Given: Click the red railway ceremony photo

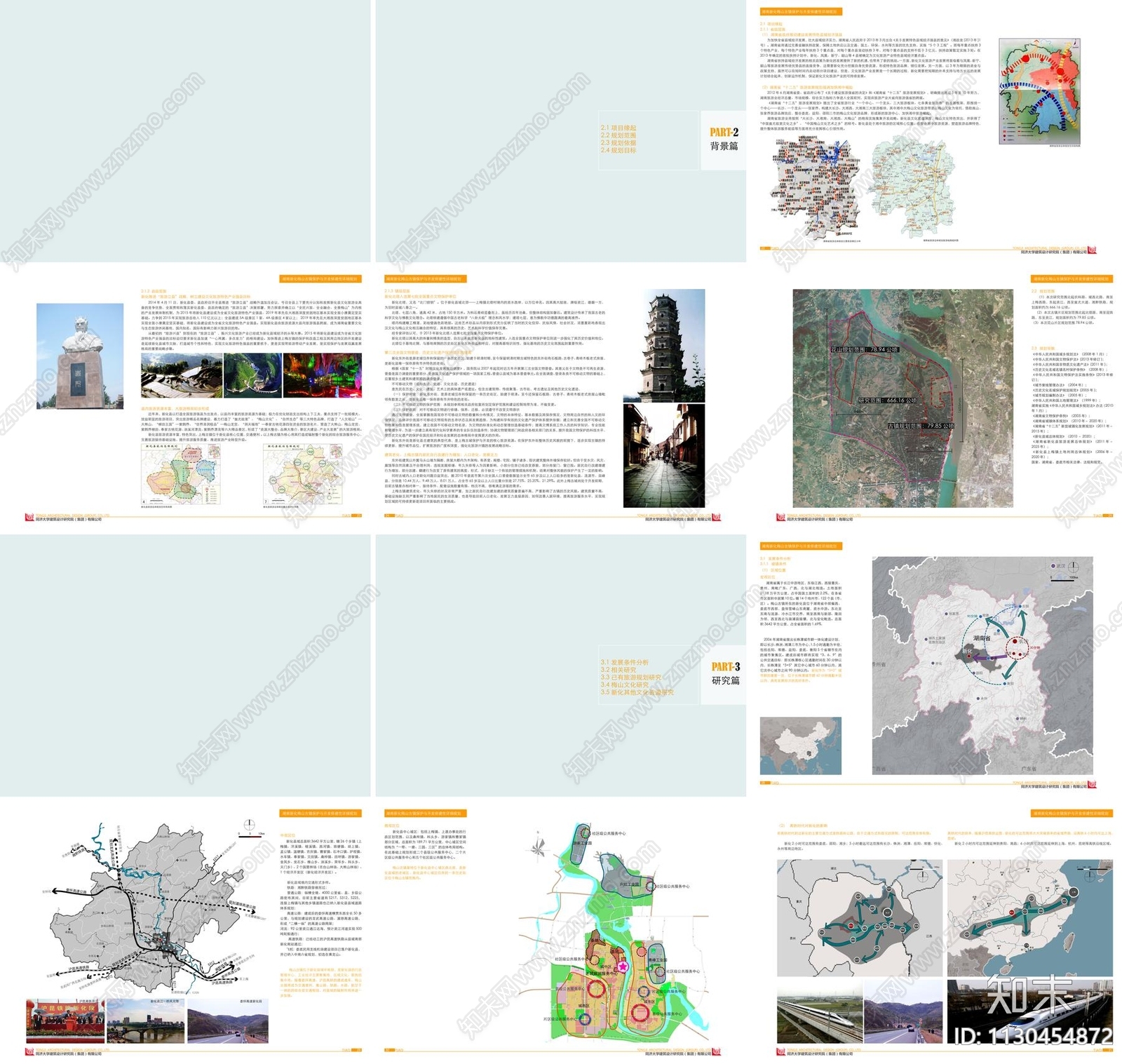Looking at the screenshot, I should point(66,1021).
